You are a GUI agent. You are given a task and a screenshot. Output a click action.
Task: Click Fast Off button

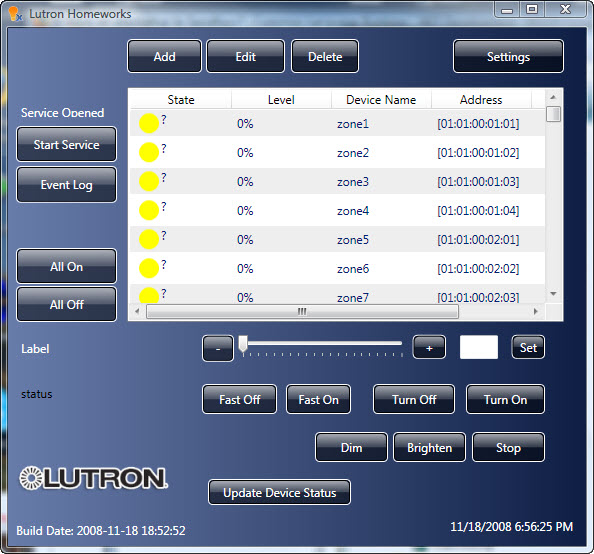pyautogui.click(x=239, y=399)
